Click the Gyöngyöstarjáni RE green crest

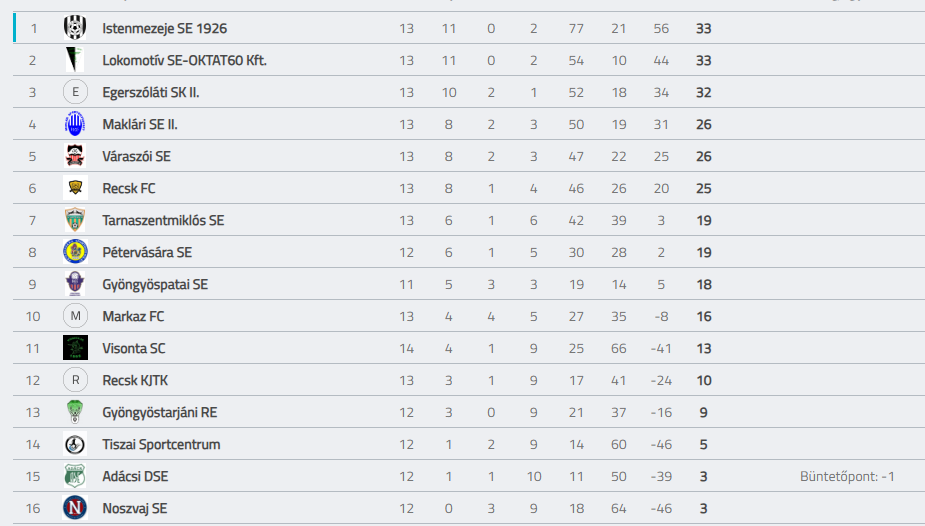pos(75,412)
